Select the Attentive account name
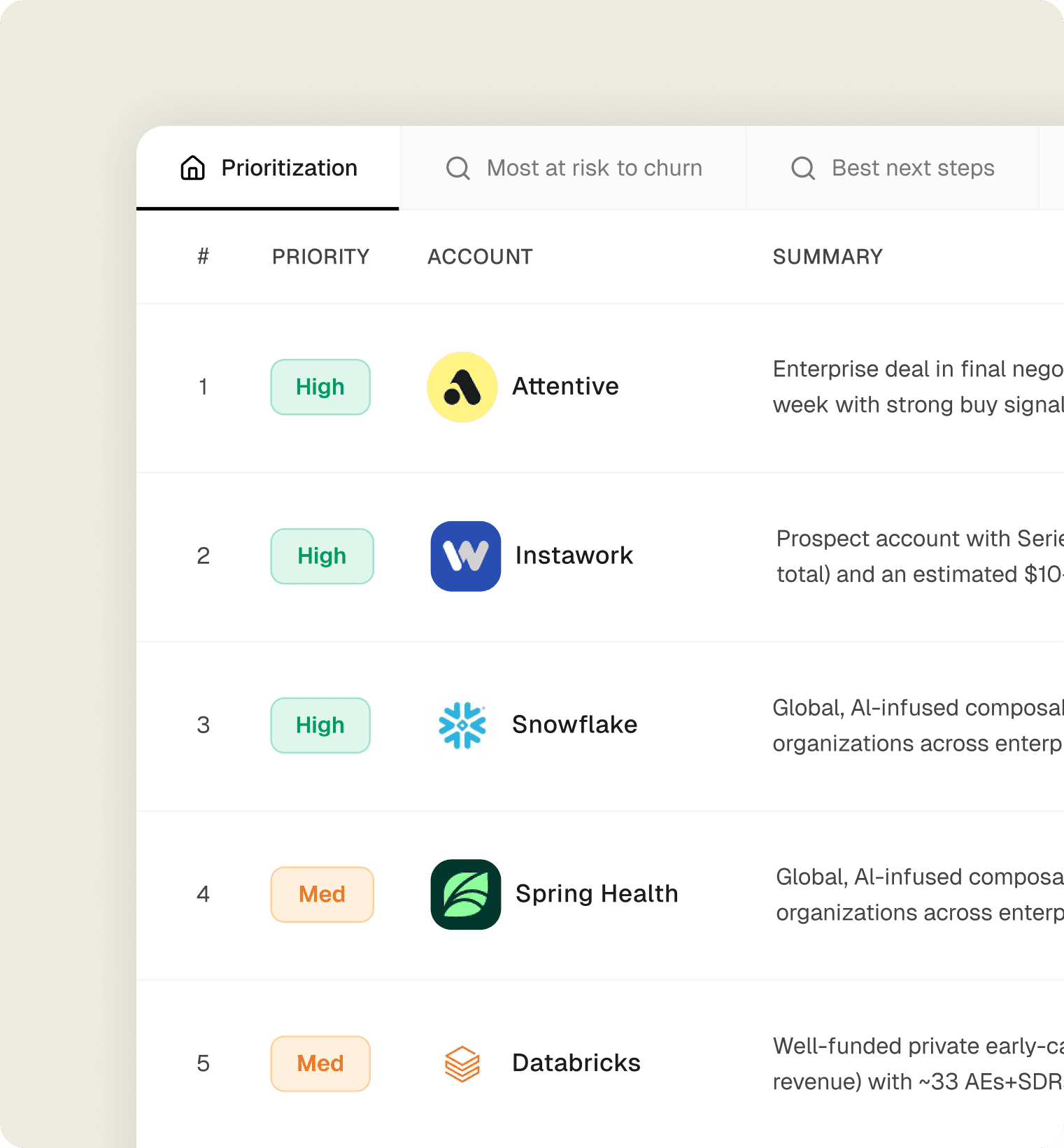 565,386
